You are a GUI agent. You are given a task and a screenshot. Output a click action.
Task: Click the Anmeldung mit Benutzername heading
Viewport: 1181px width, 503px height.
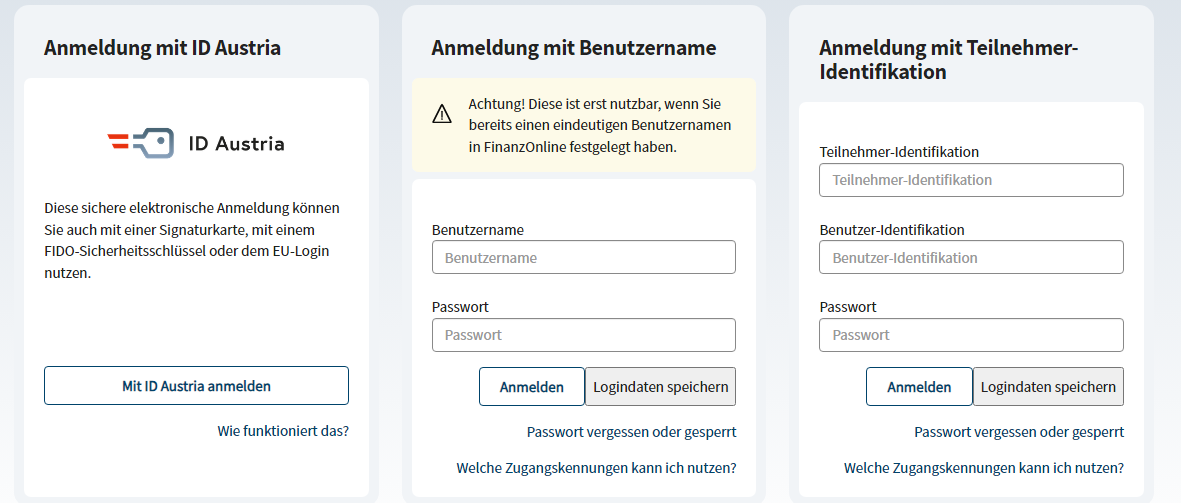pyautogui.click(x=574, y=48)
